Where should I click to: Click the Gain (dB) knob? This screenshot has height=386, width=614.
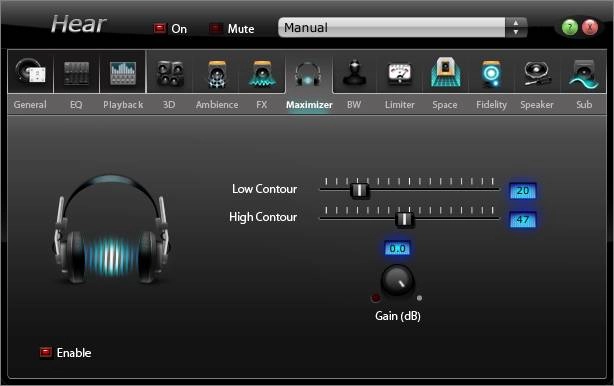(397, 281)
